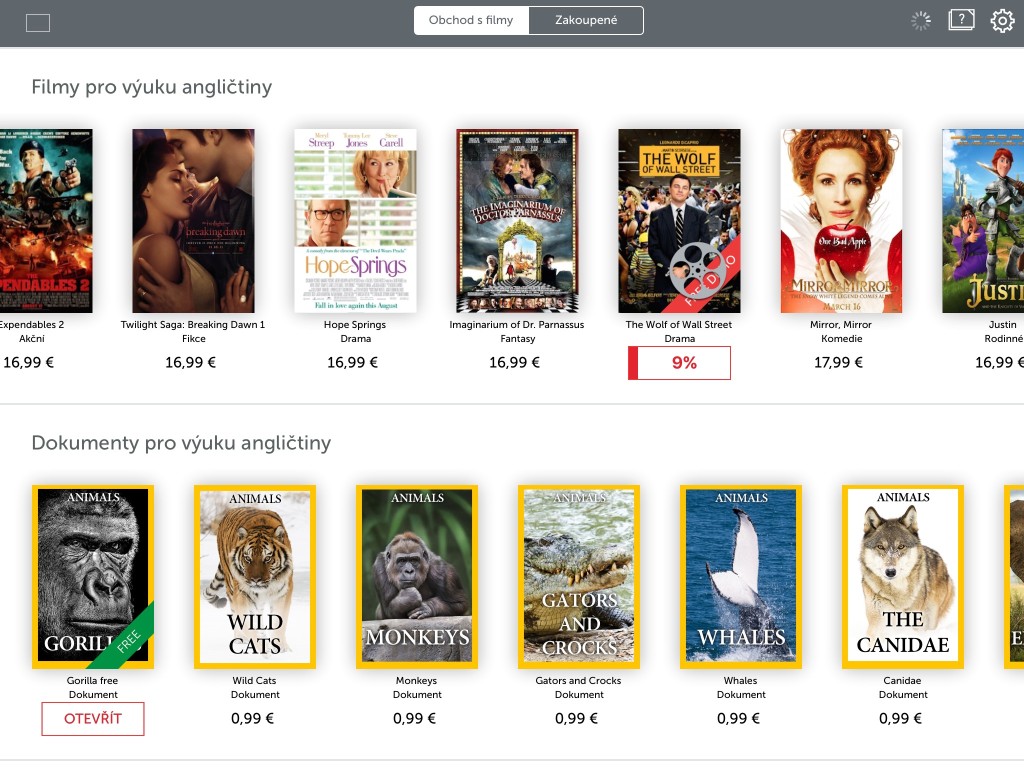Screen dimensions: 1024x768
Task: Click the rectangle icon in top-left corner
Action: (38, 23)
